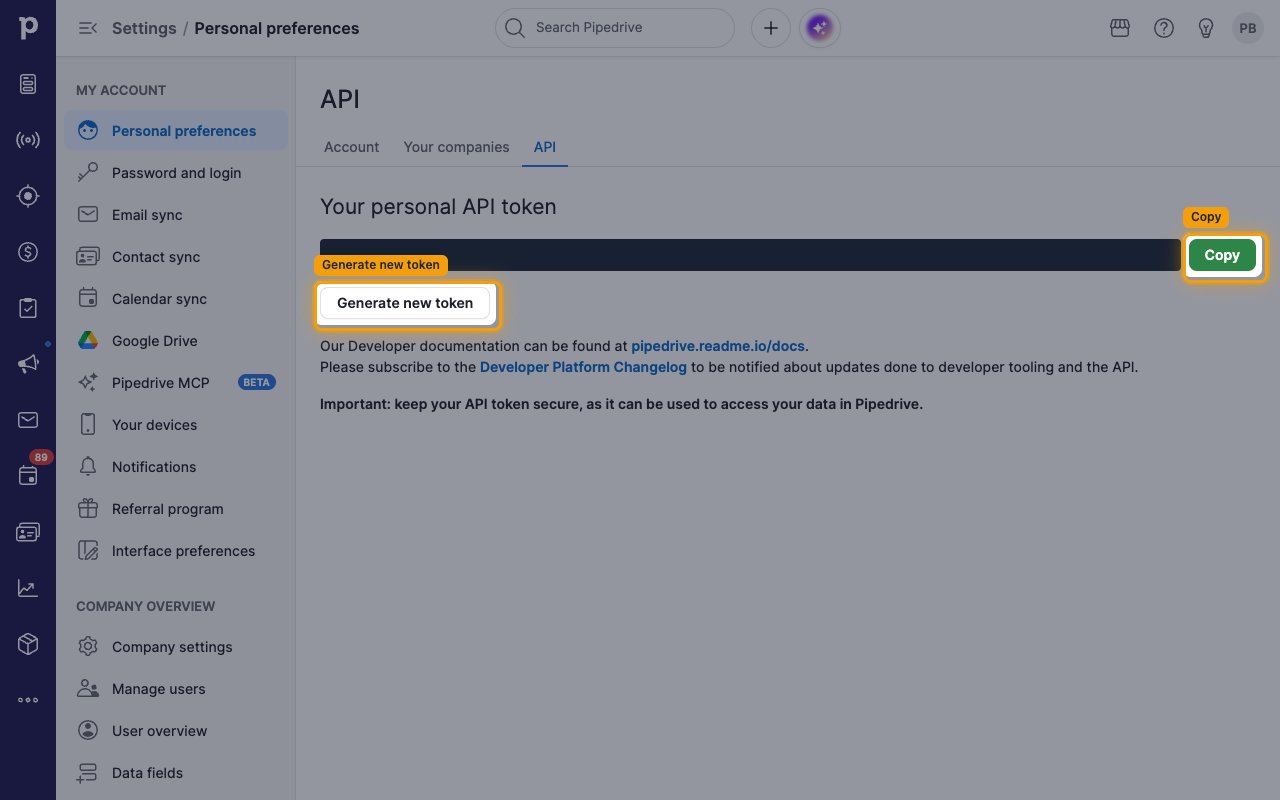This screenshot has height=800, width=1280.
Task: Open Personal preferences in sidebar
Action: coord(176,131)
